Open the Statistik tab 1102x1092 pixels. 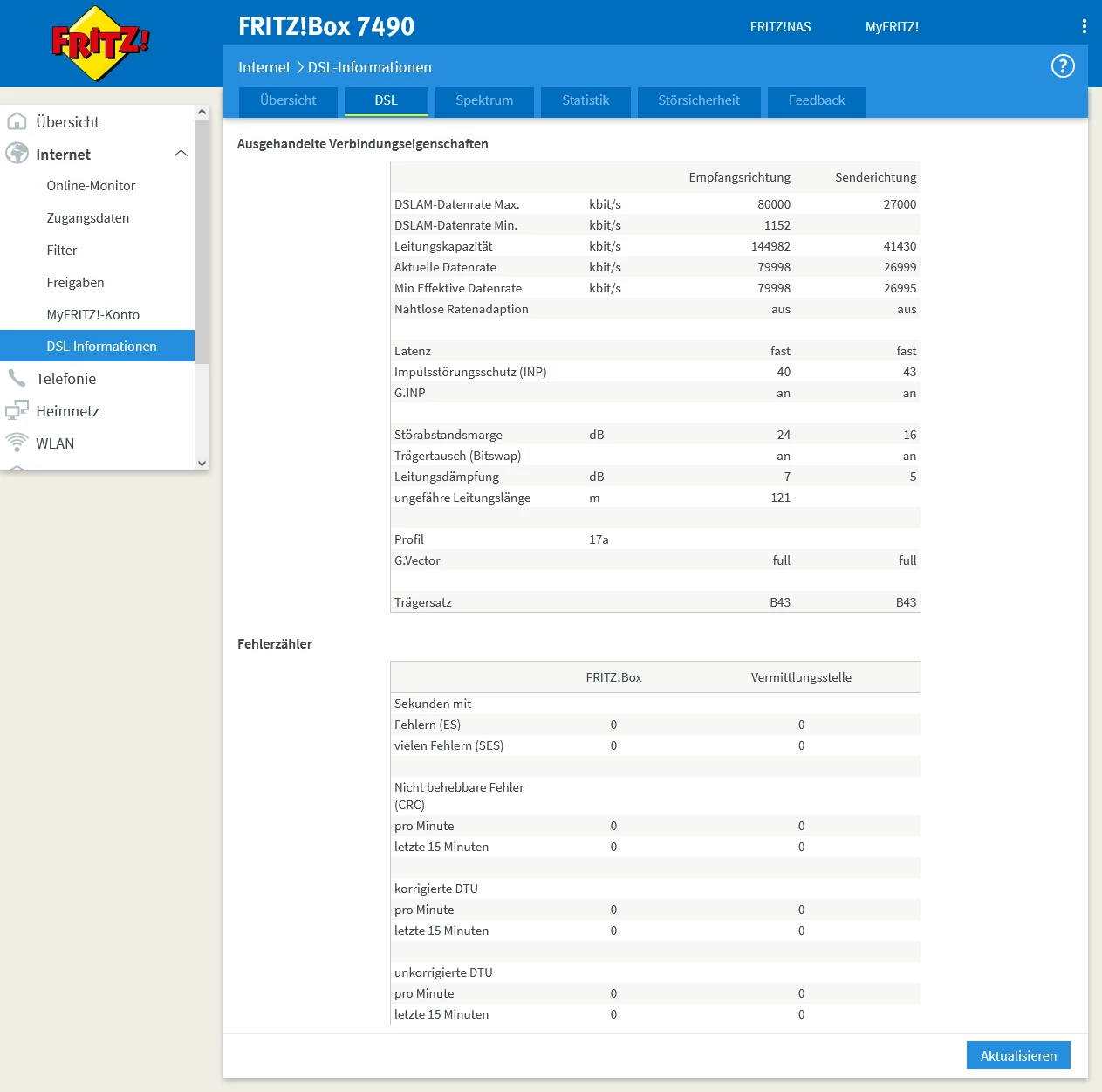tap(585, 100)
